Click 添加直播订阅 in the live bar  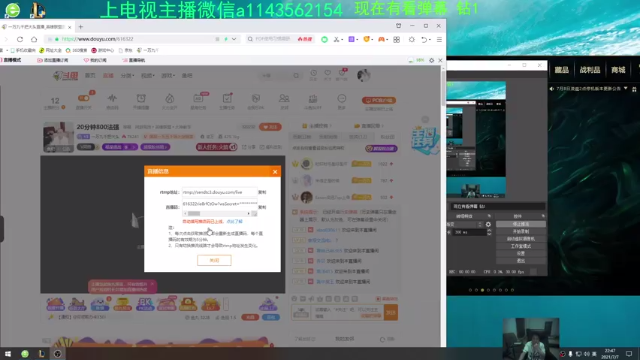[x=53, y=60]
